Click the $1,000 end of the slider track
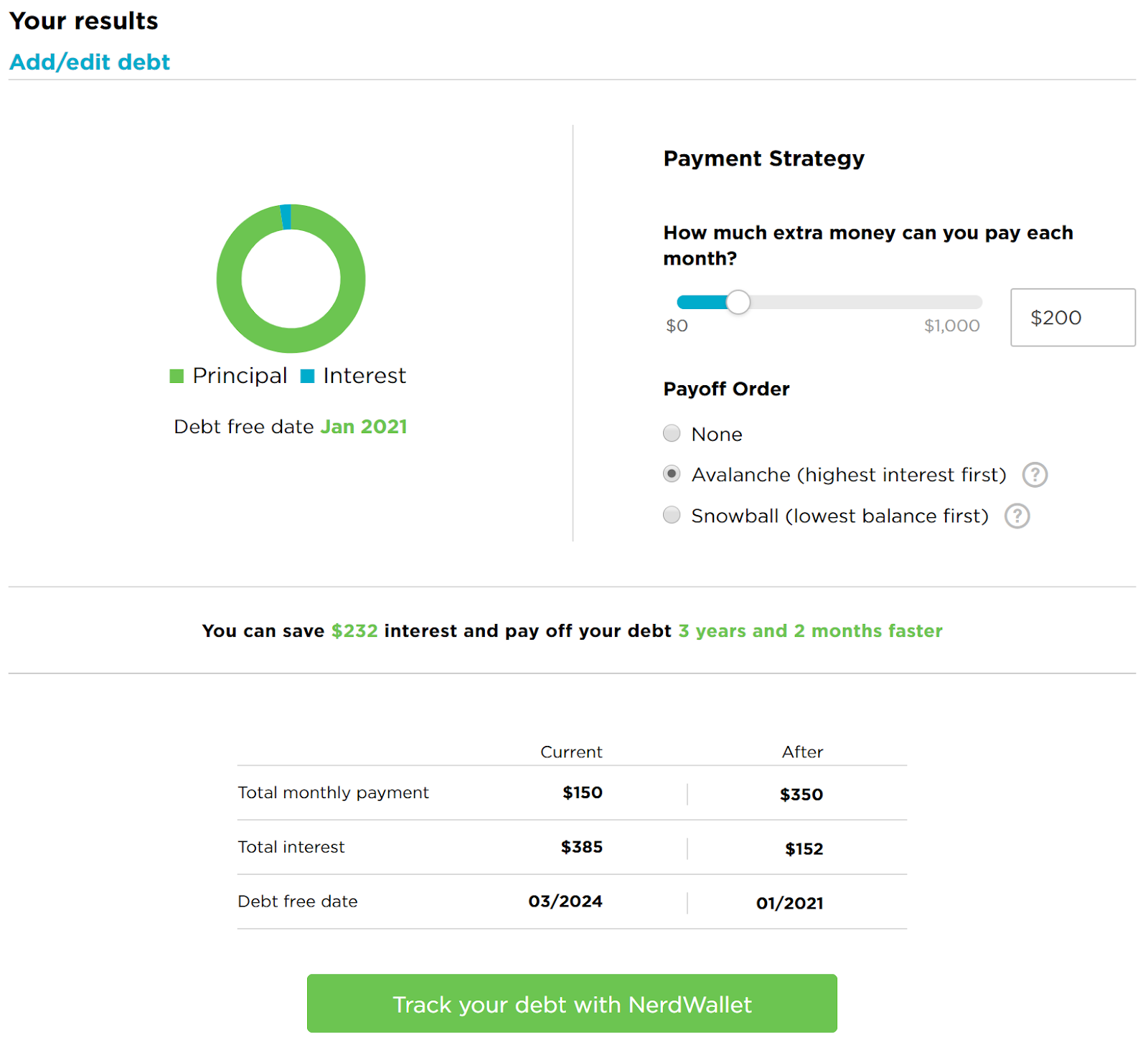1148x1055 pixels. [x=976, y=303]
